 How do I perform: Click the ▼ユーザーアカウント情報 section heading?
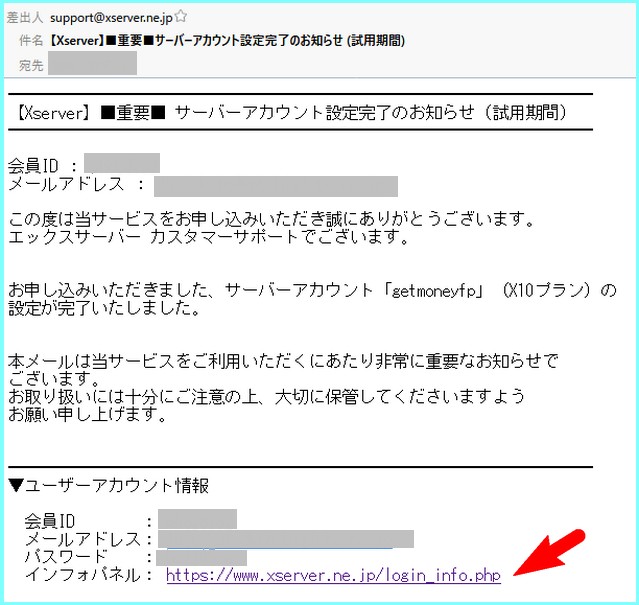point(109,486)
